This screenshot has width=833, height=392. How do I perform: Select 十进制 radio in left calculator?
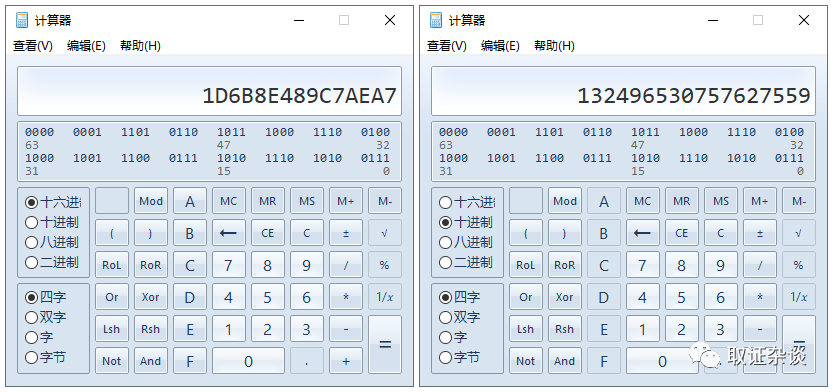point(52,222)
